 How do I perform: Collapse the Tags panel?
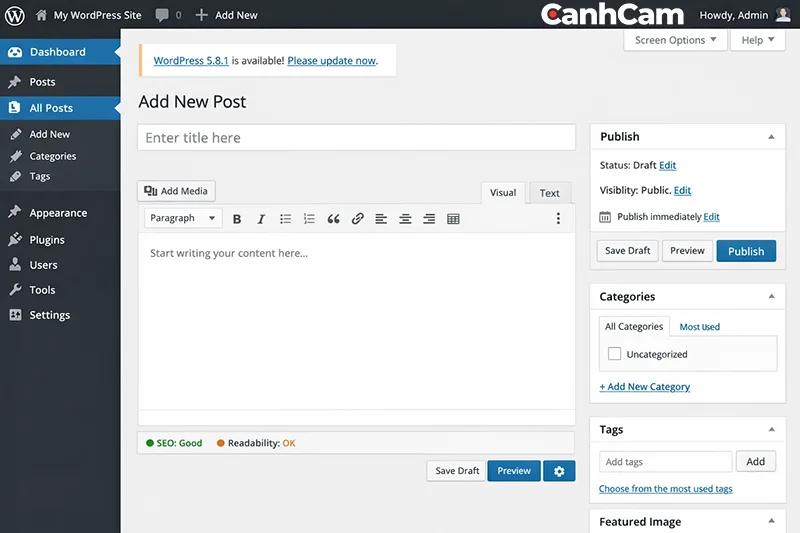[x=771, y=429]
